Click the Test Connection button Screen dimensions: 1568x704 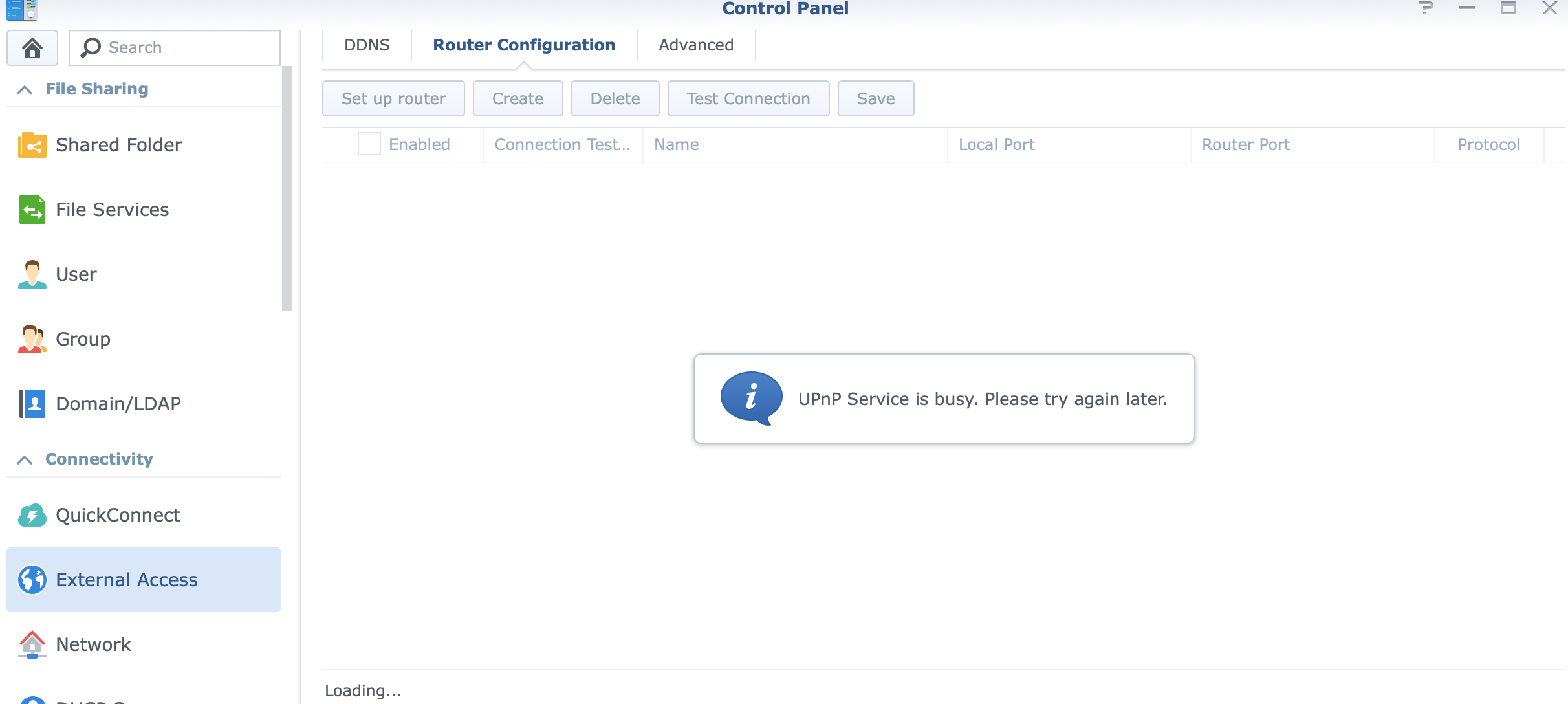(748, 98)
